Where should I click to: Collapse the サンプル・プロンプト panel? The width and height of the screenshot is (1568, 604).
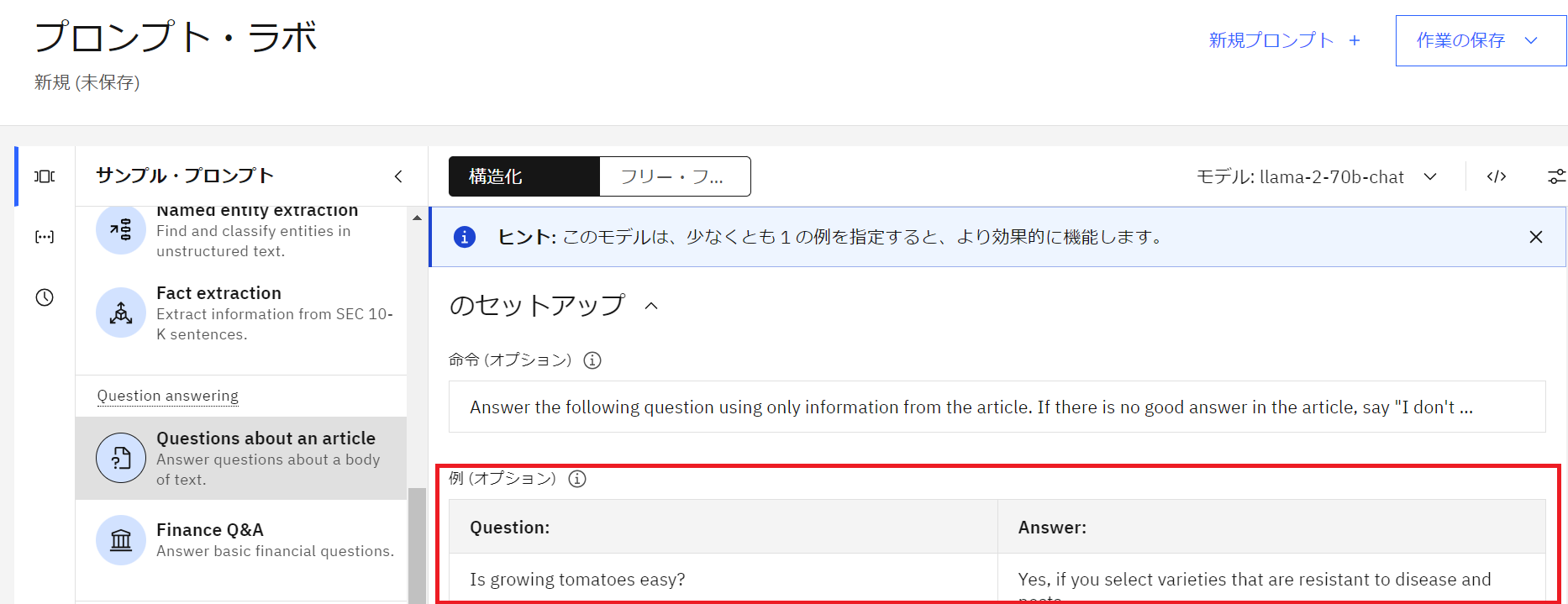[398, 176]
